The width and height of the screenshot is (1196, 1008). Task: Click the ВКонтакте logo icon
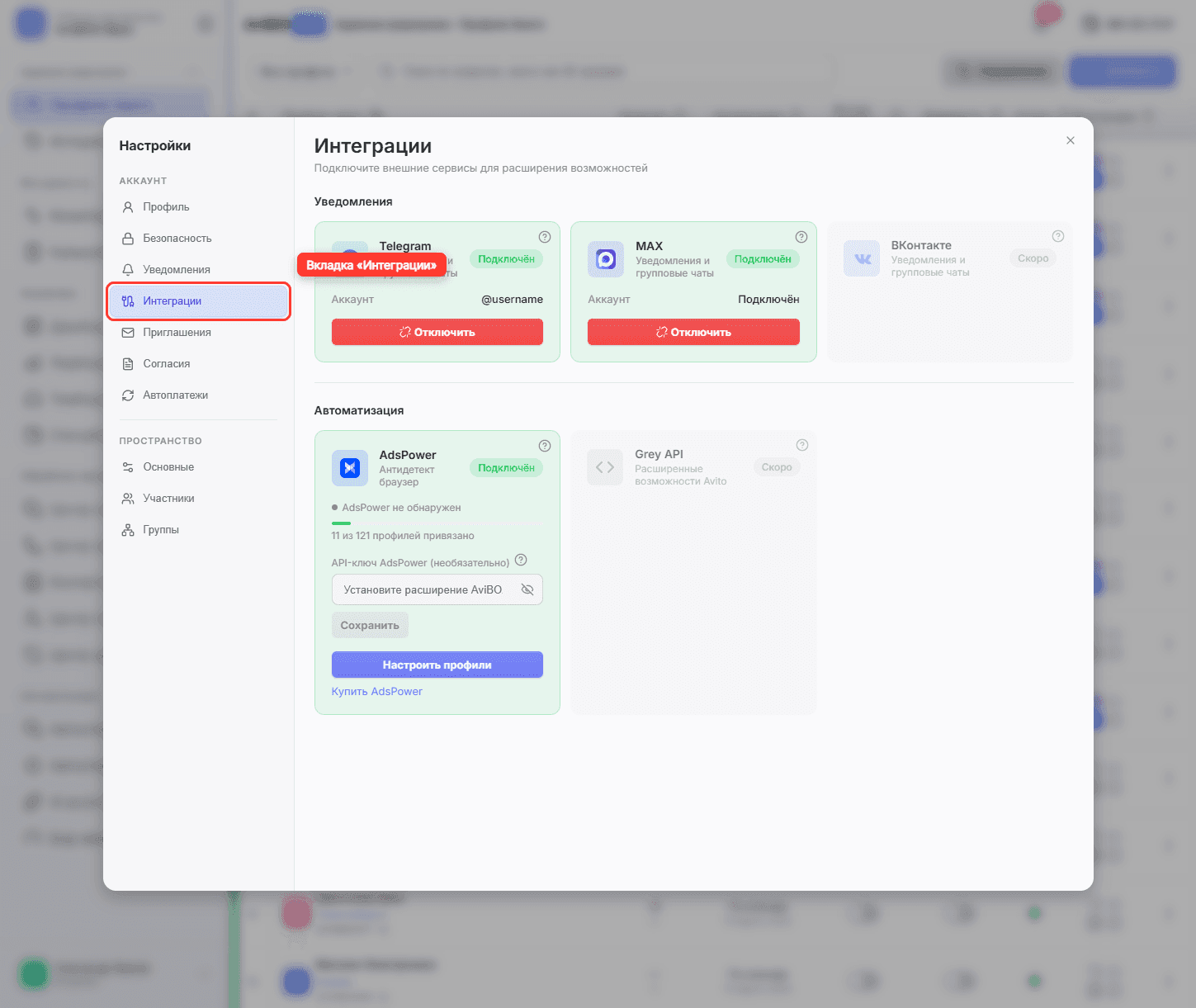[x=862, y=258]
